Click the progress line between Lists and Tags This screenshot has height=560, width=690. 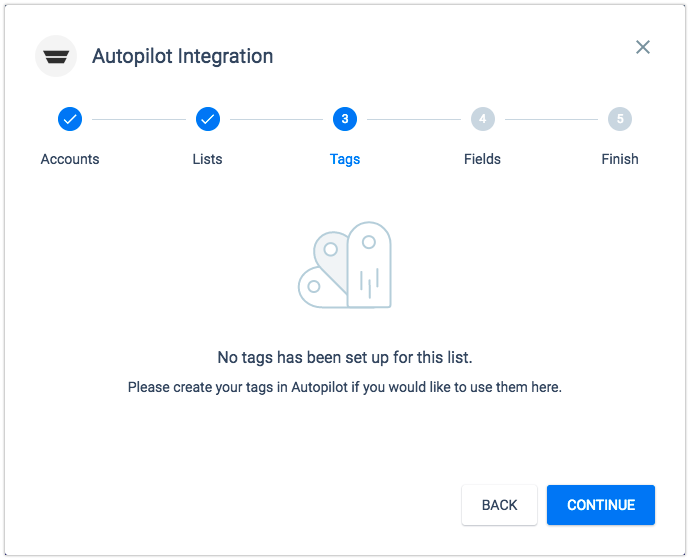click(276, 119)
